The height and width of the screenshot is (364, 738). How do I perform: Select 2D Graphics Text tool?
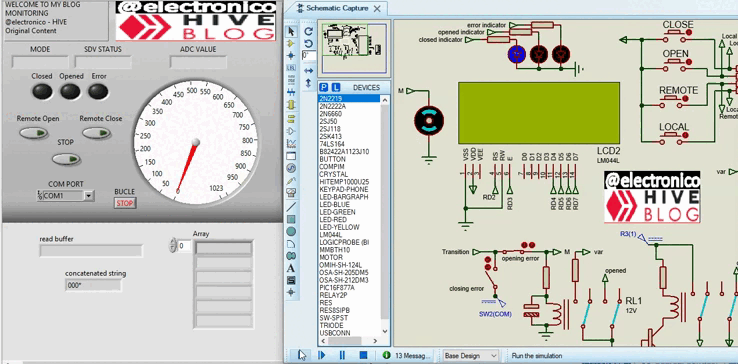pos(291,268)
